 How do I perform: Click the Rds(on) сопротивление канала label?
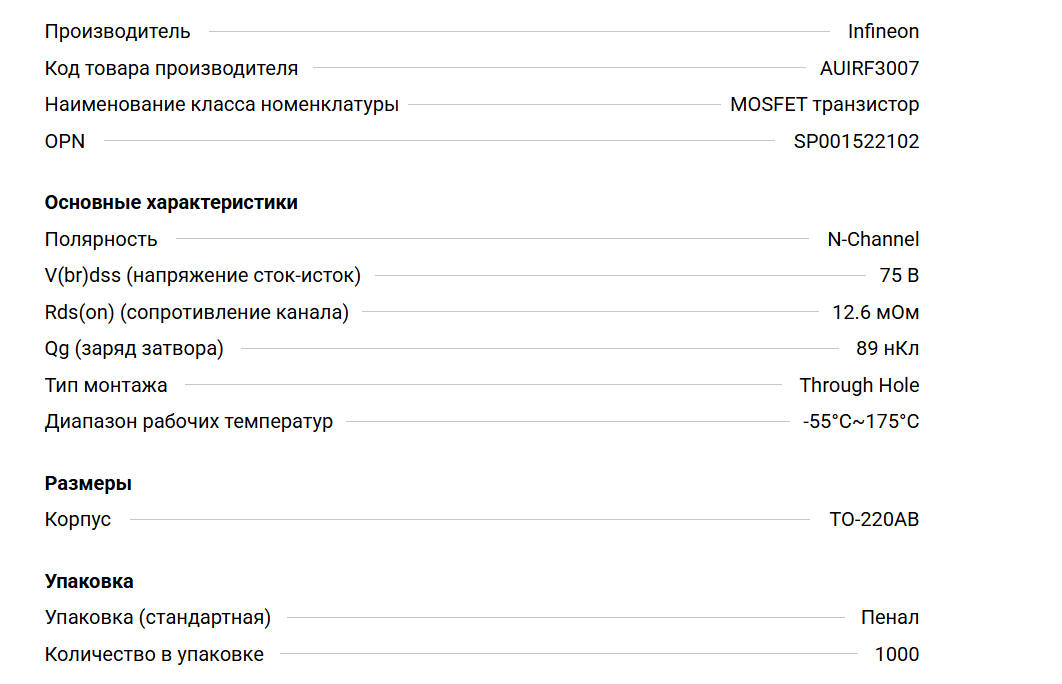click(197, 312)
